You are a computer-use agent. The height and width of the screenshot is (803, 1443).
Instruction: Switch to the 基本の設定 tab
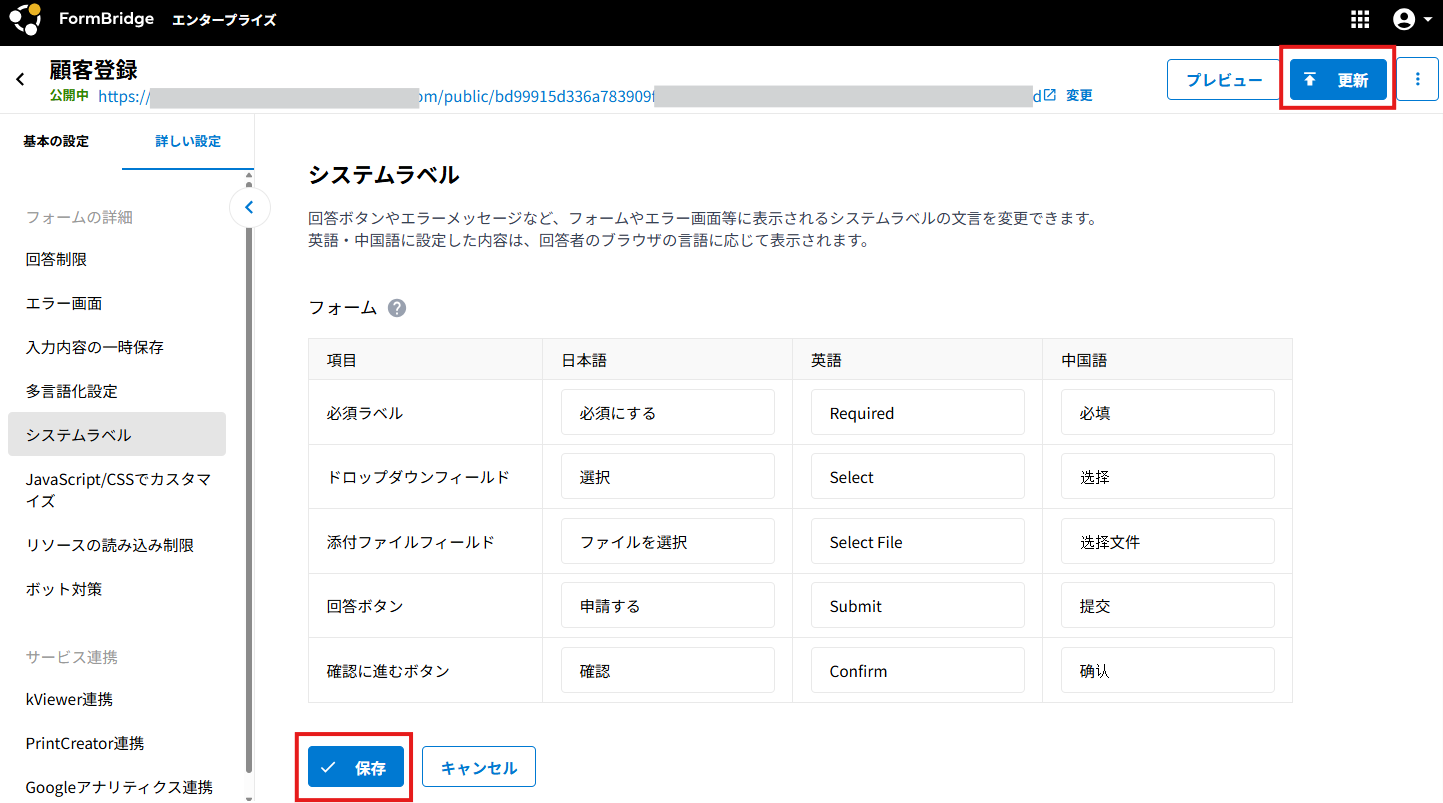[56, 142]
